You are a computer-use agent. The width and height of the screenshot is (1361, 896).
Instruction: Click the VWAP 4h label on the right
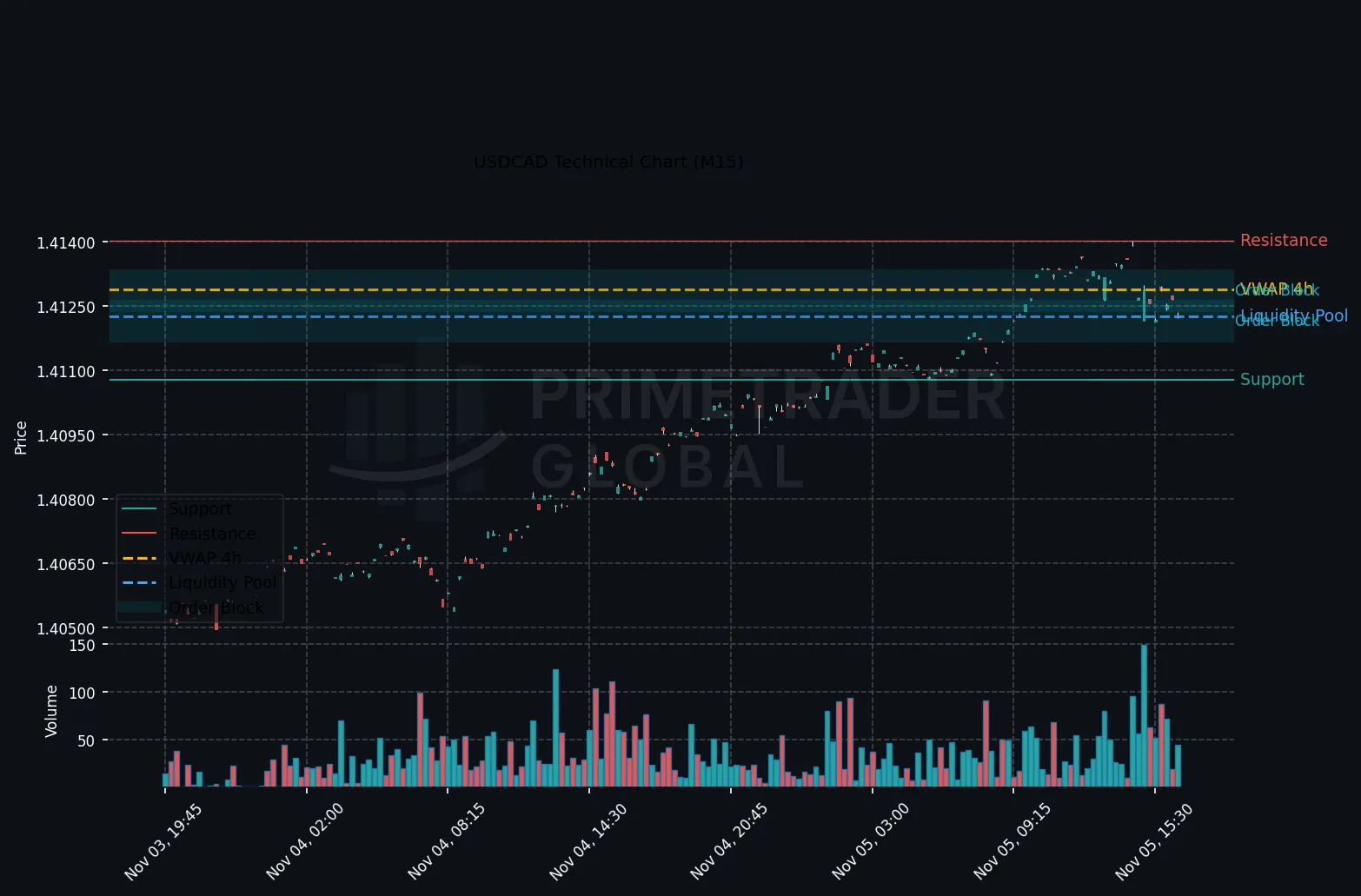point(1277,288)
